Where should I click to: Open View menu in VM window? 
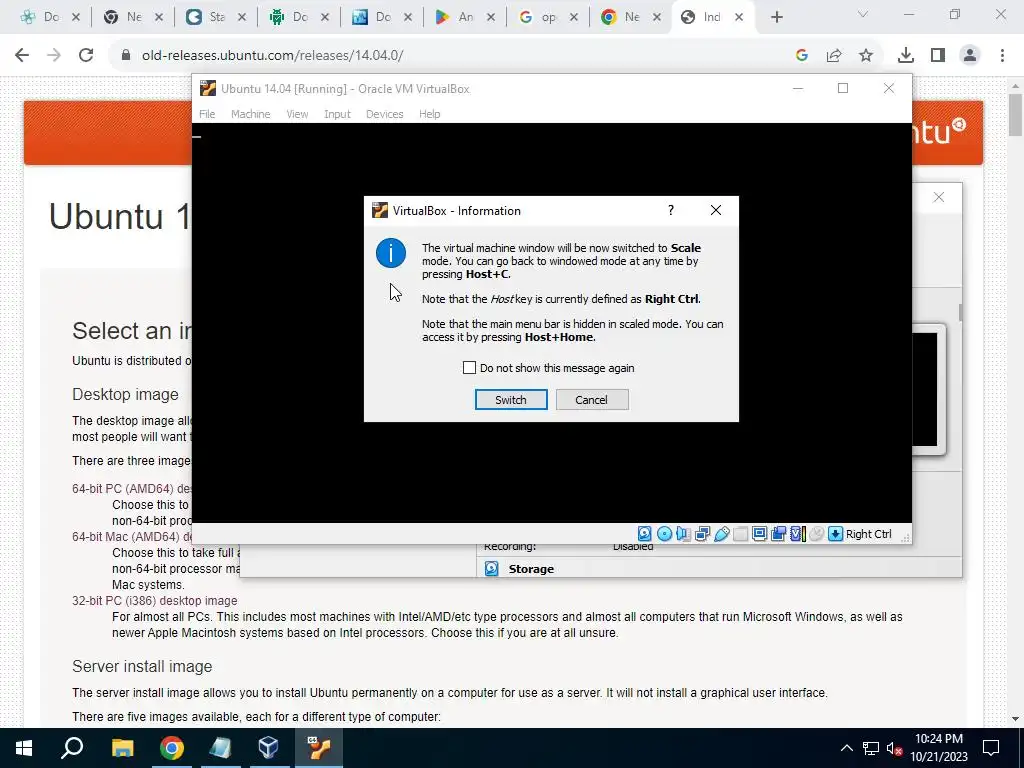[x=297, y=114]
